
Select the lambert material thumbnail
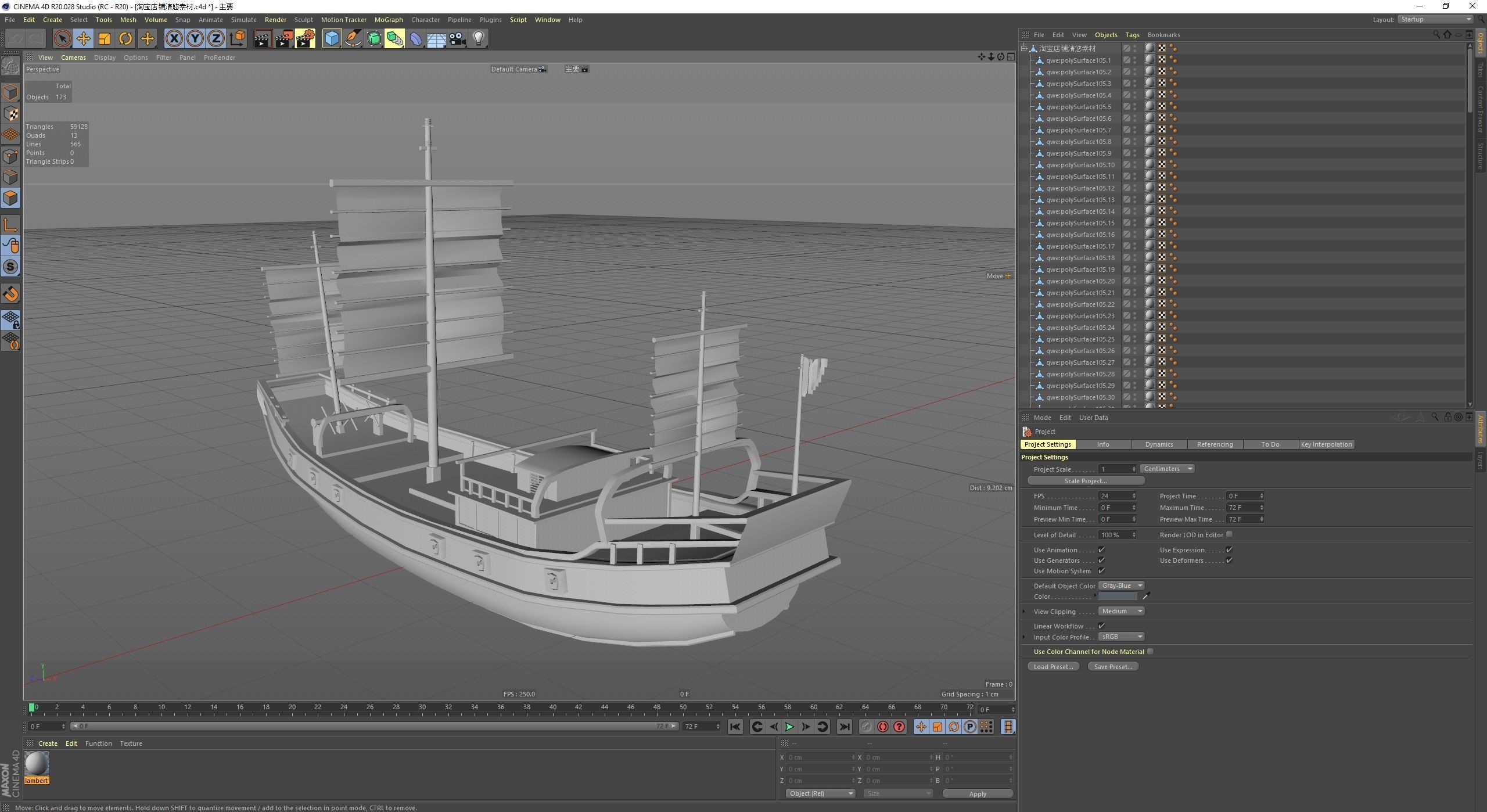[37, 764]
